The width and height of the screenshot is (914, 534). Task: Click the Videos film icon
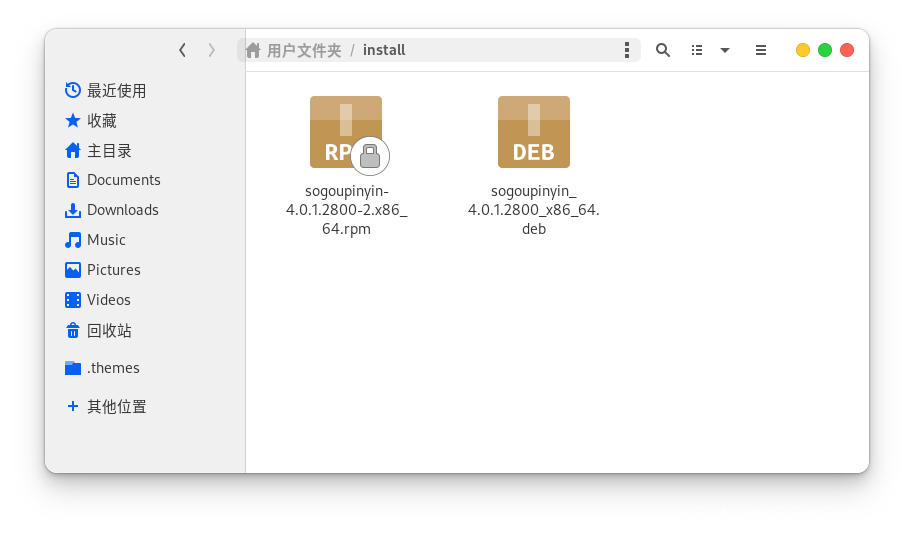tap(73, 300)
